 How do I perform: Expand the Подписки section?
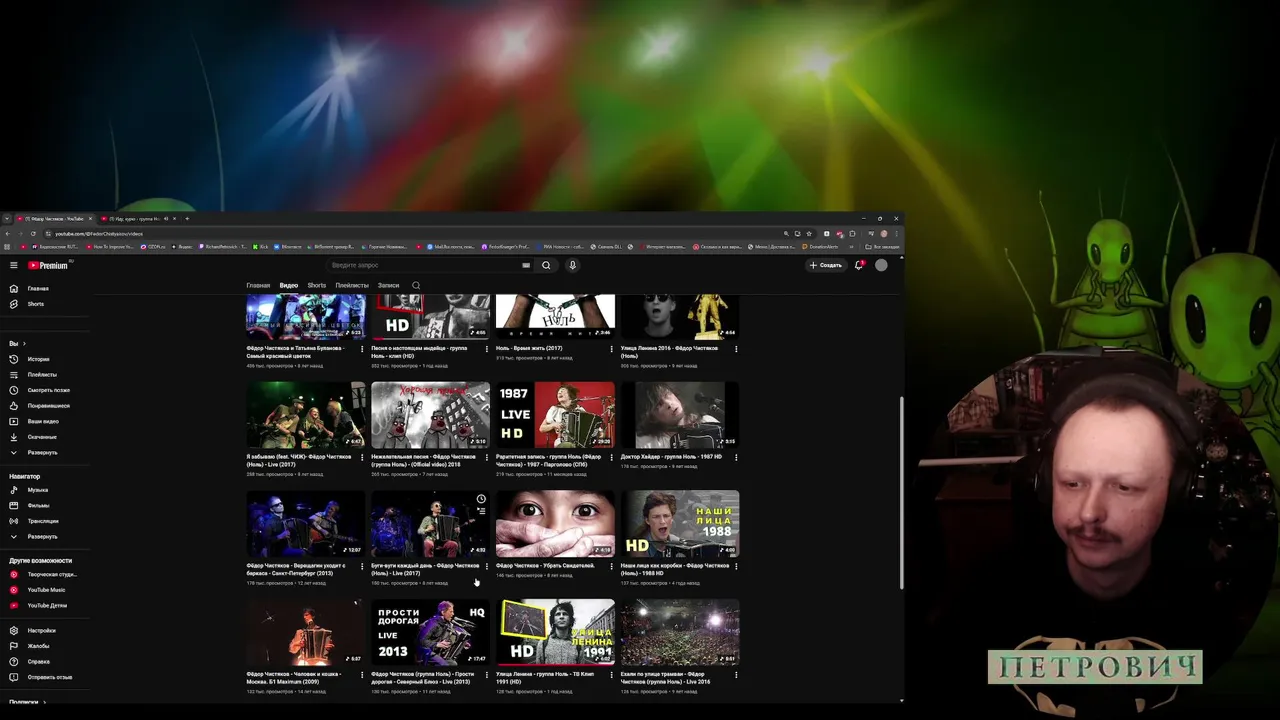[x=28, y=702]
